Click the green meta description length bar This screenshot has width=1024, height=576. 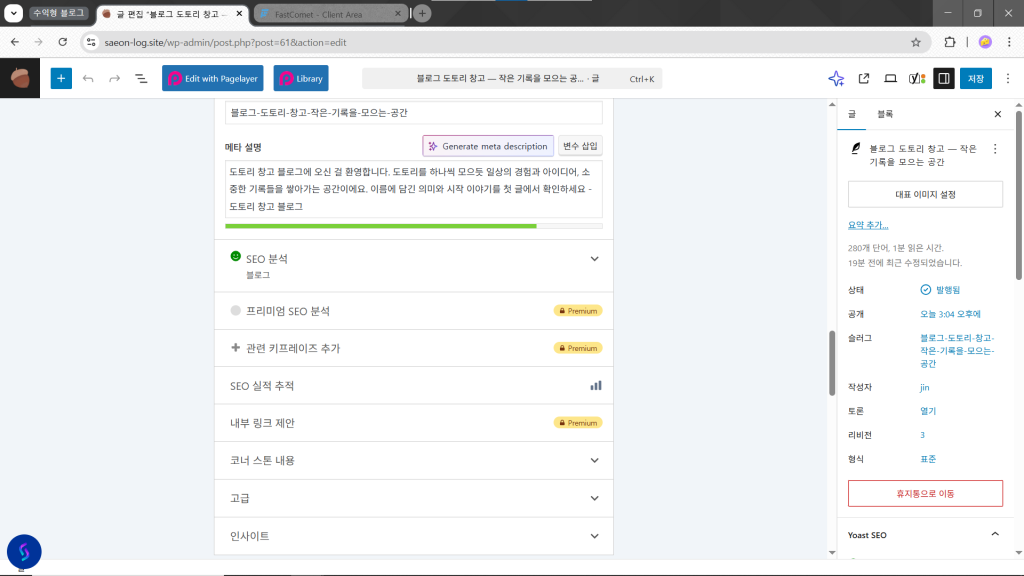[x=382, y=226]
